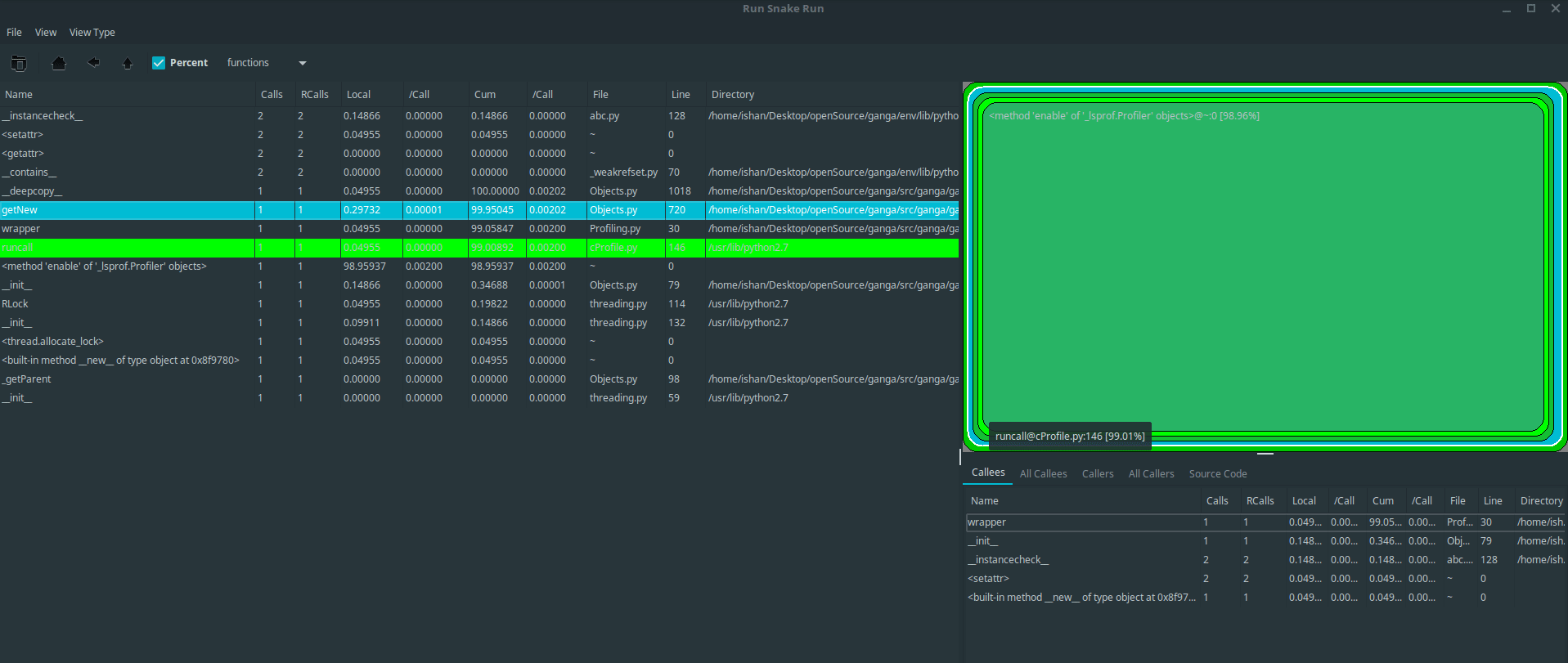The height and width of the screenshot is (663, 1568).
Task: Select the green runcall row
Action: click(479, 248)
